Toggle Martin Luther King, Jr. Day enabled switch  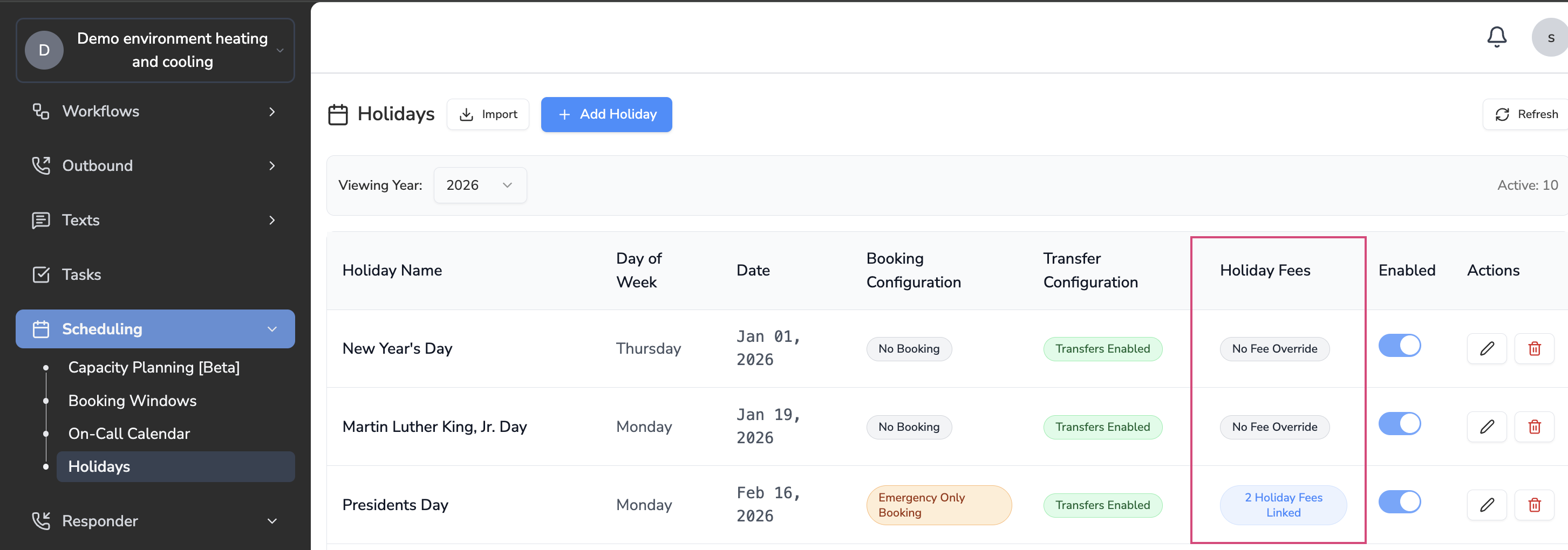(x=1399, y=423)
